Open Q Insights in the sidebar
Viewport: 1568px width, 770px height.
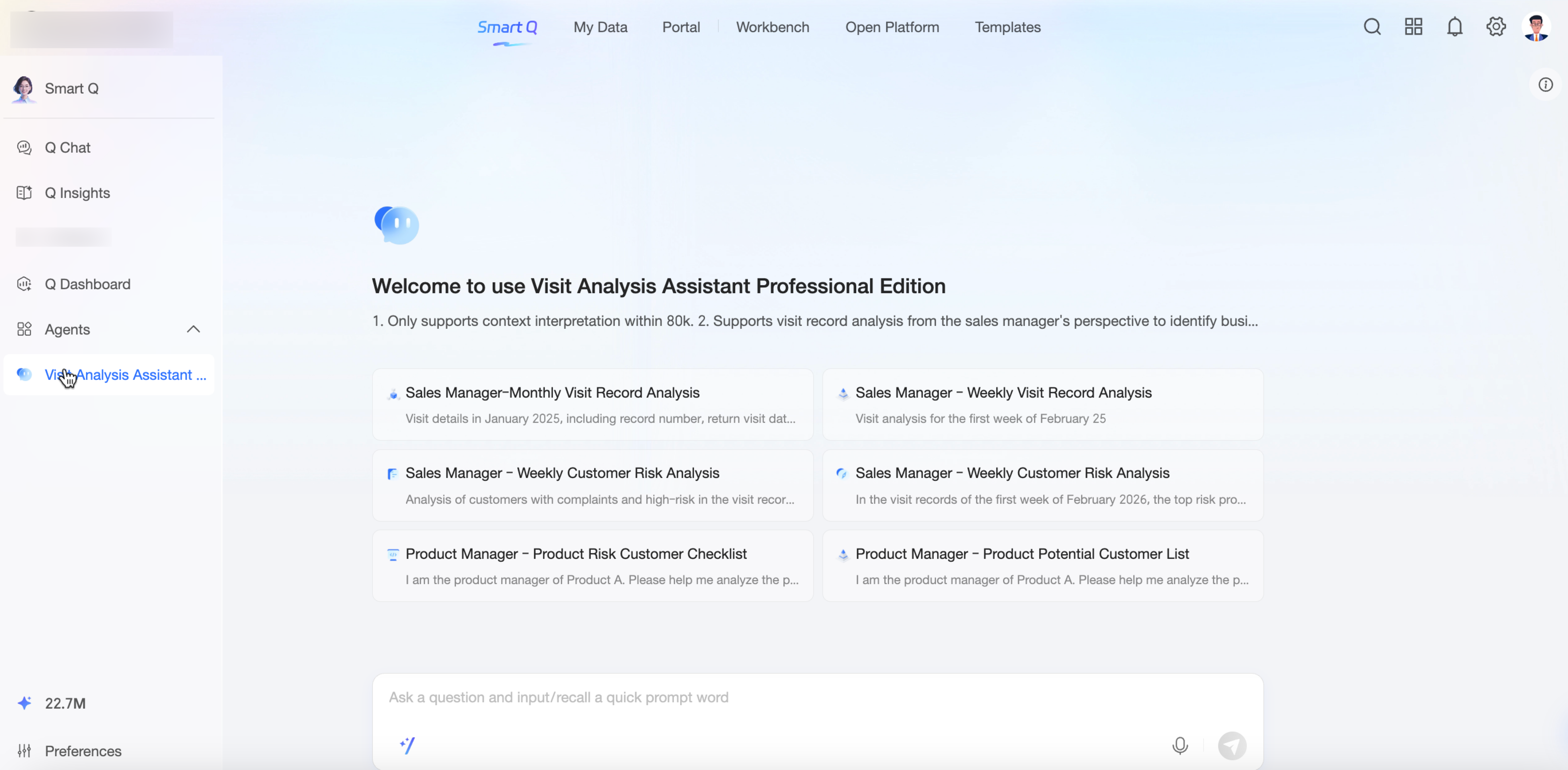pos(77,193)
